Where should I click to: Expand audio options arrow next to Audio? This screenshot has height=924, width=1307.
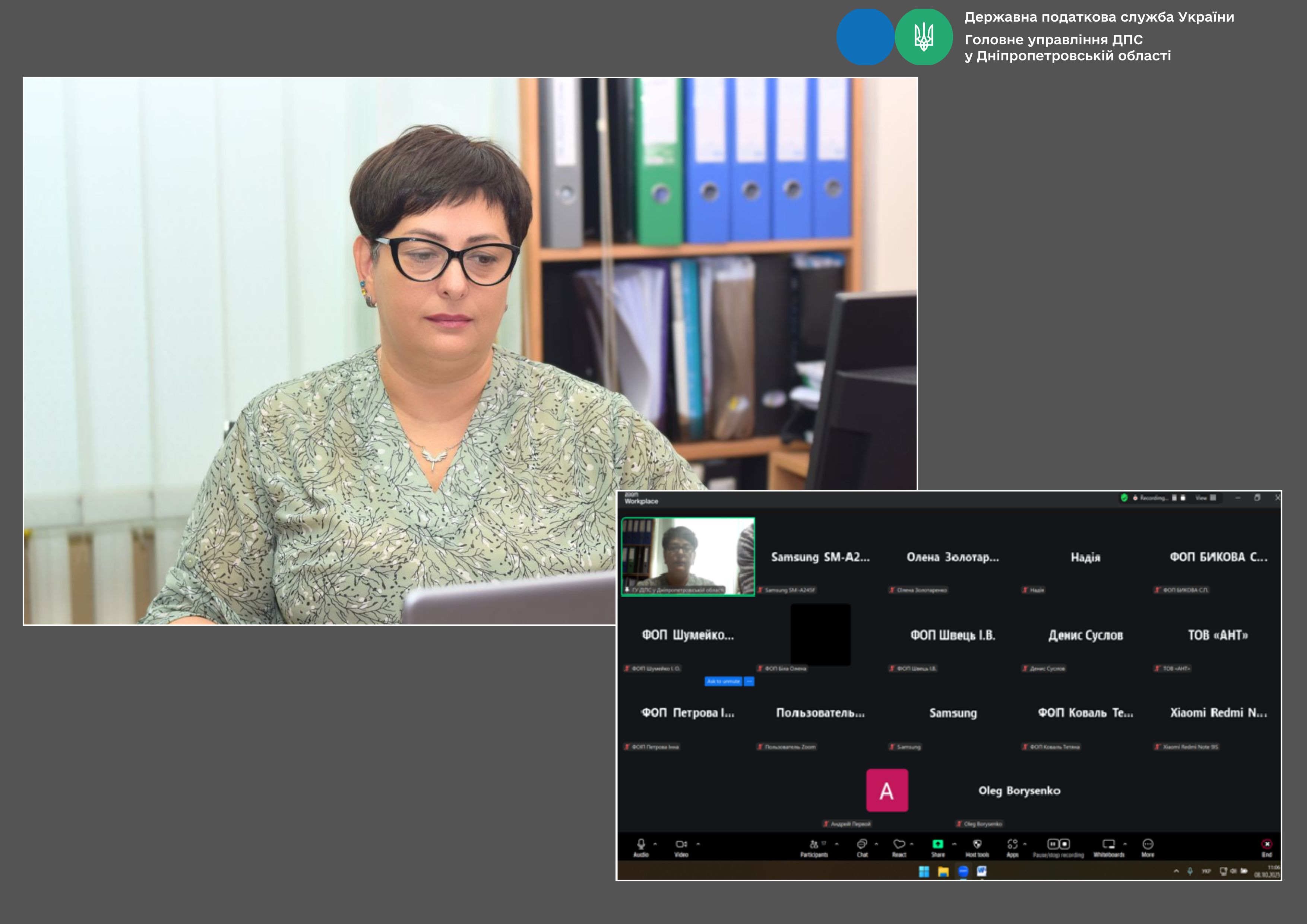click(655, 844)
